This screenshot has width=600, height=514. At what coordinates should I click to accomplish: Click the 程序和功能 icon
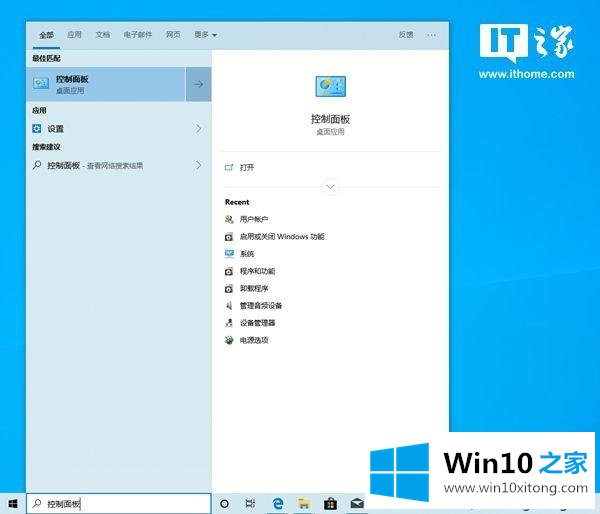tap(229, 271)
